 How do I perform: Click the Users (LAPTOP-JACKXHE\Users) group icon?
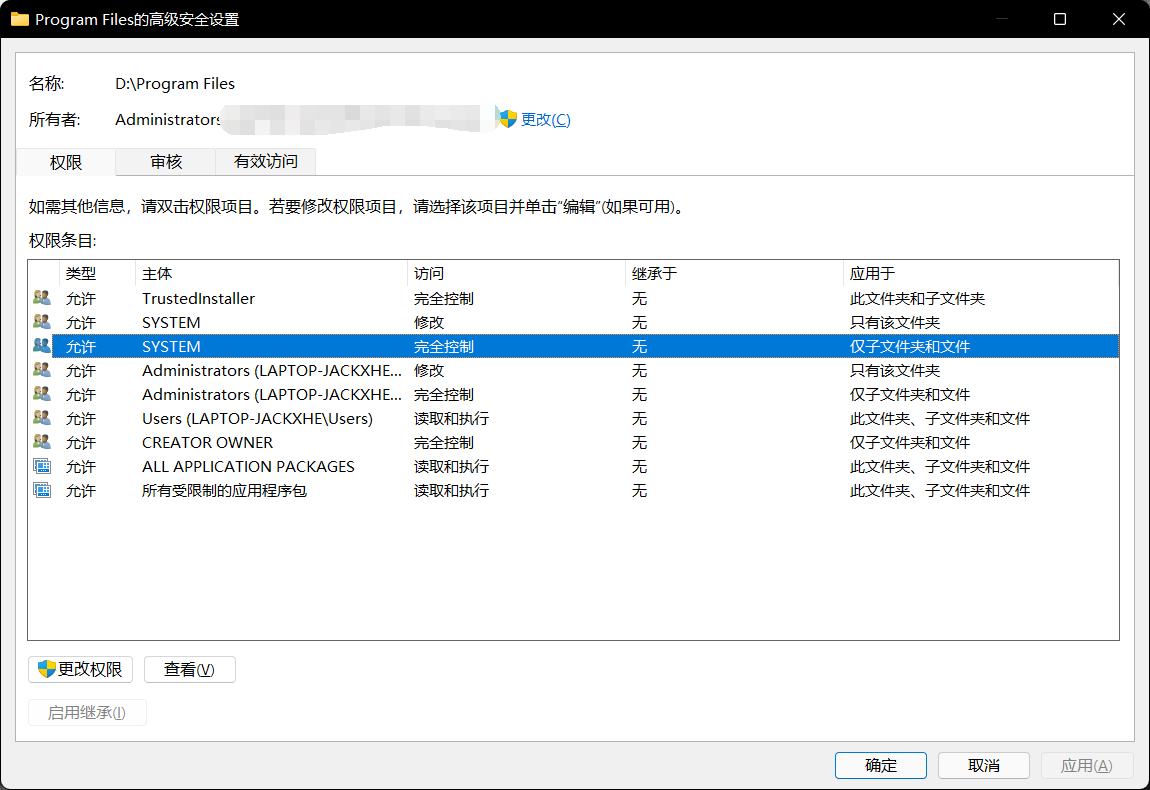41,418
